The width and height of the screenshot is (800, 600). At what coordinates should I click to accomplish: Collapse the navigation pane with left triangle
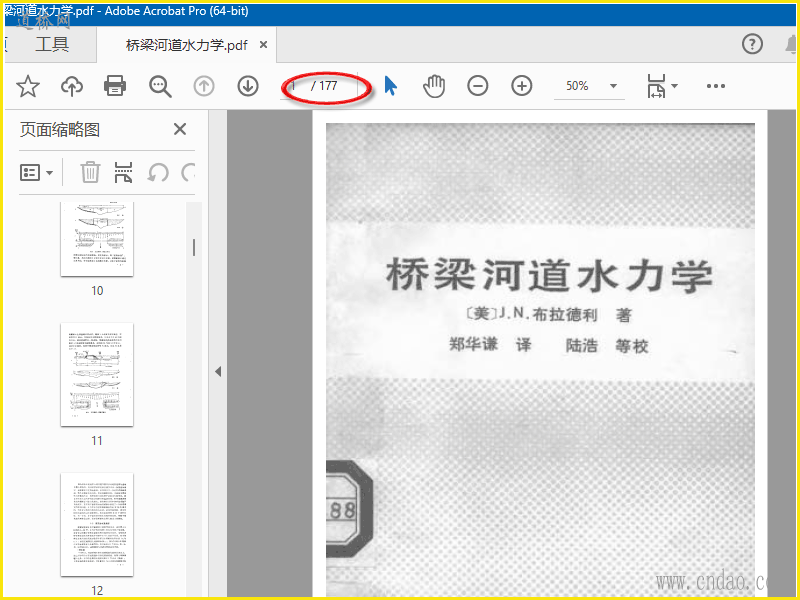coord(218,371)
